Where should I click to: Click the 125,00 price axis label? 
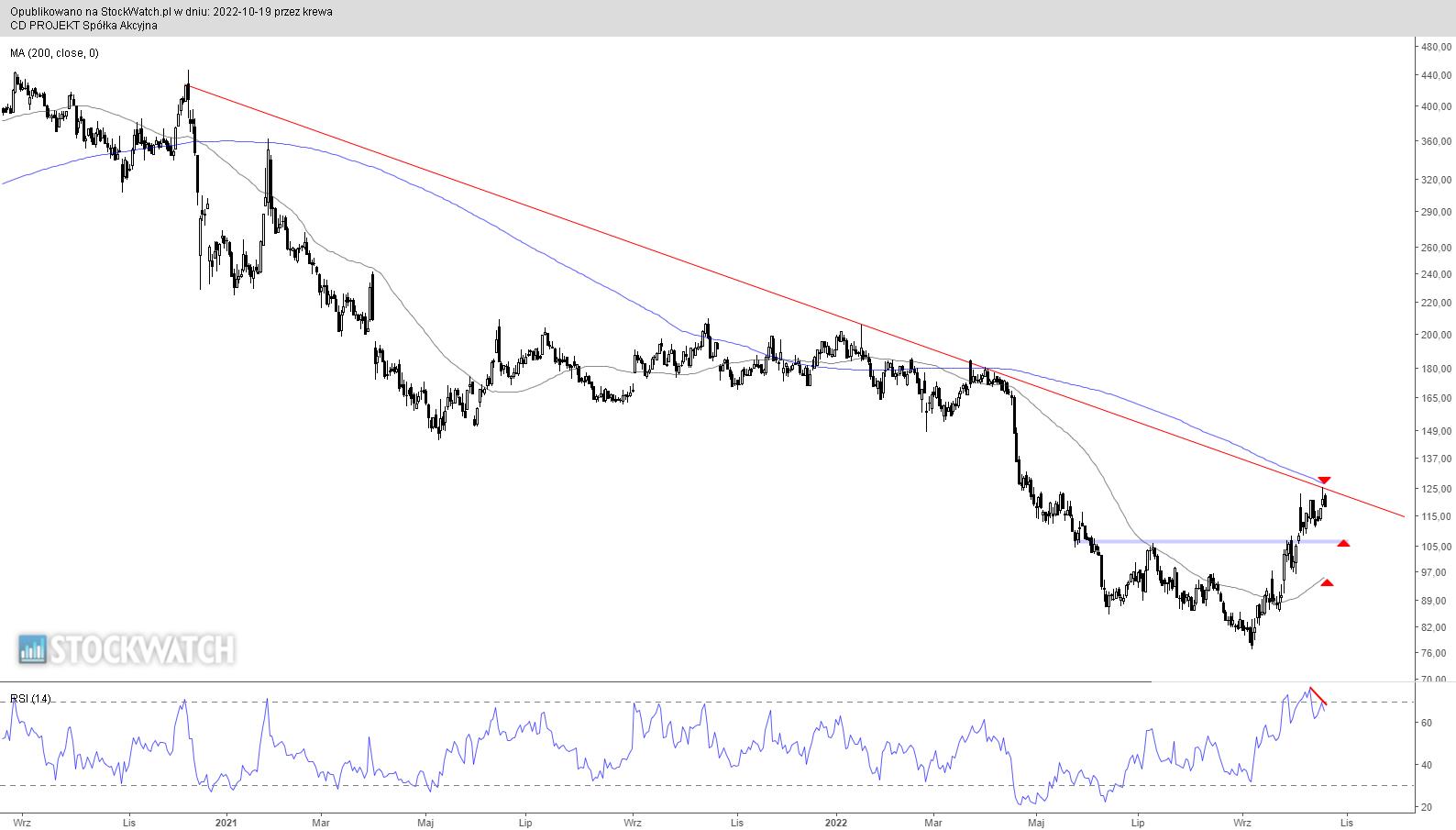(x=1437, y=490)
